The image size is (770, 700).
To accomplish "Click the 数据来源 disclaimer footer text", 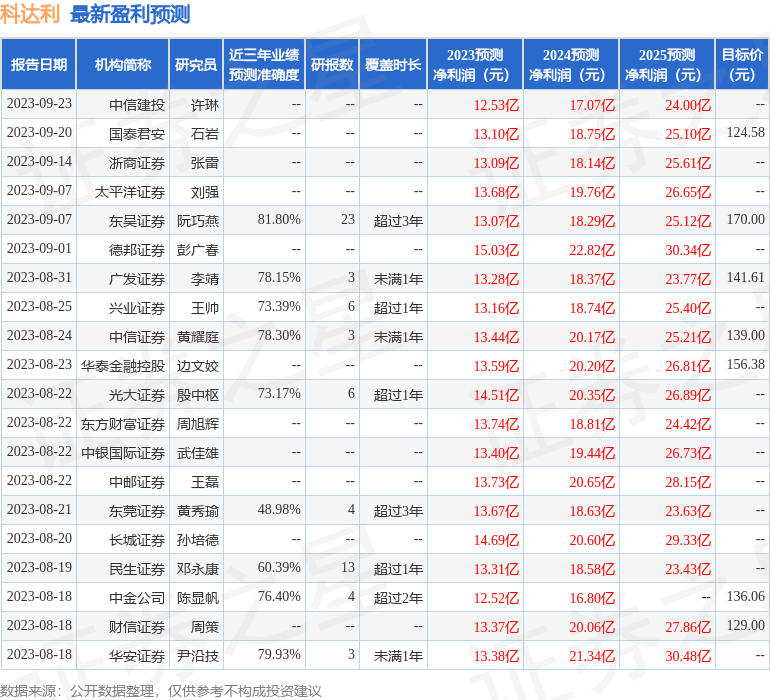I will pos(161,691).
